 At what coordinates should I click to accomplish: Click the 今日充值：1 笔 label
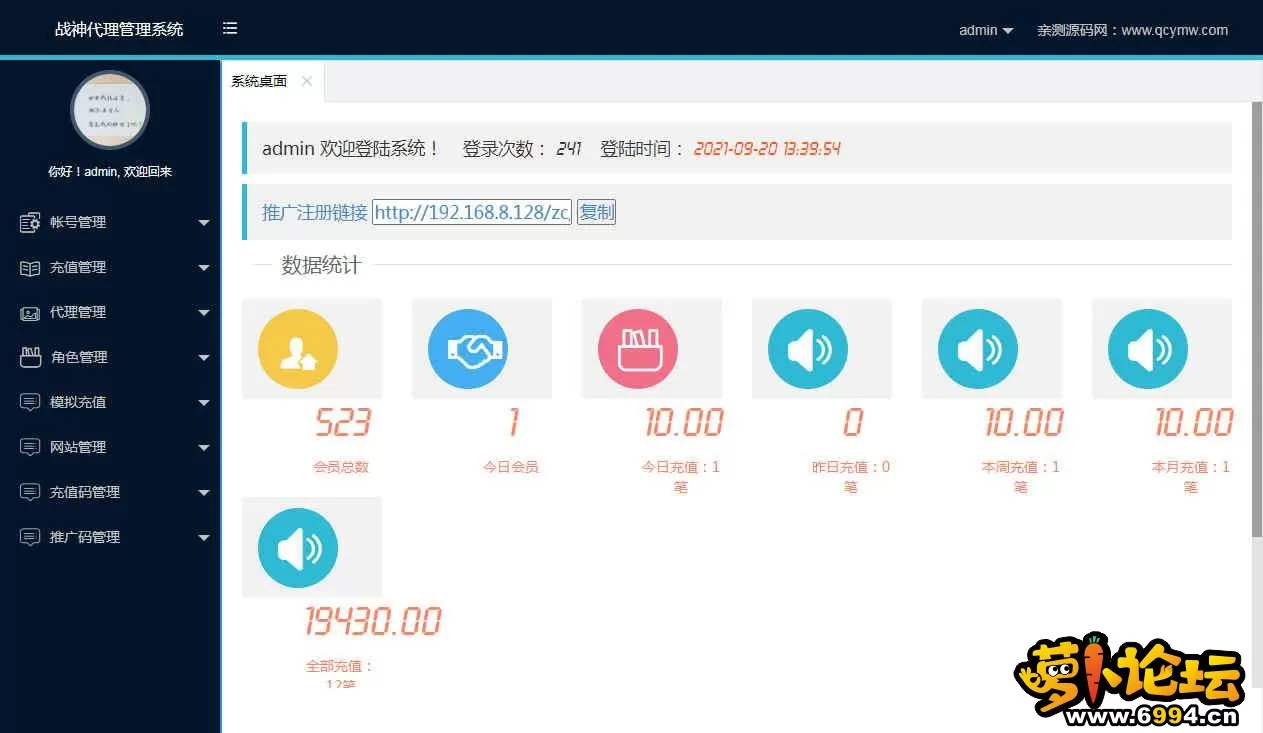(x=681, y=477)
